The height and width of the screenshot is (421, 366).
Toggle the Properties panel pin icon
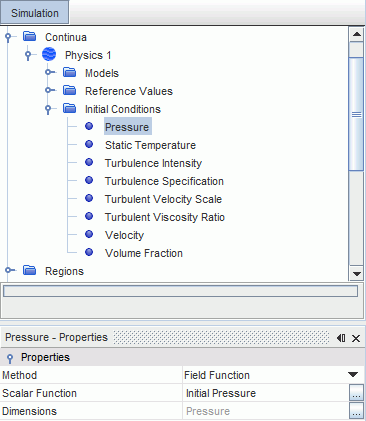pos(341,338)
